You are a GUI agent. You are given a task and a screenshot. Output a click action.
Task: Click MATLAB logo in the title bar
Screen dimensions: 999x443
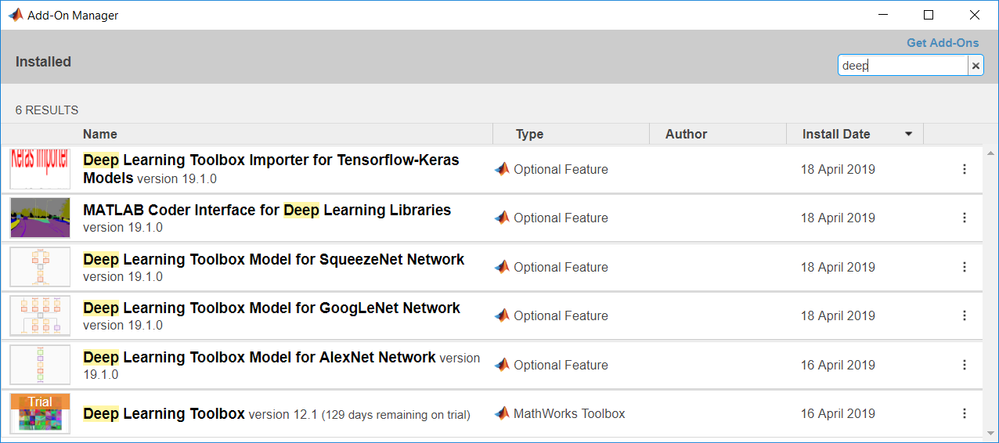pos(15,15)
